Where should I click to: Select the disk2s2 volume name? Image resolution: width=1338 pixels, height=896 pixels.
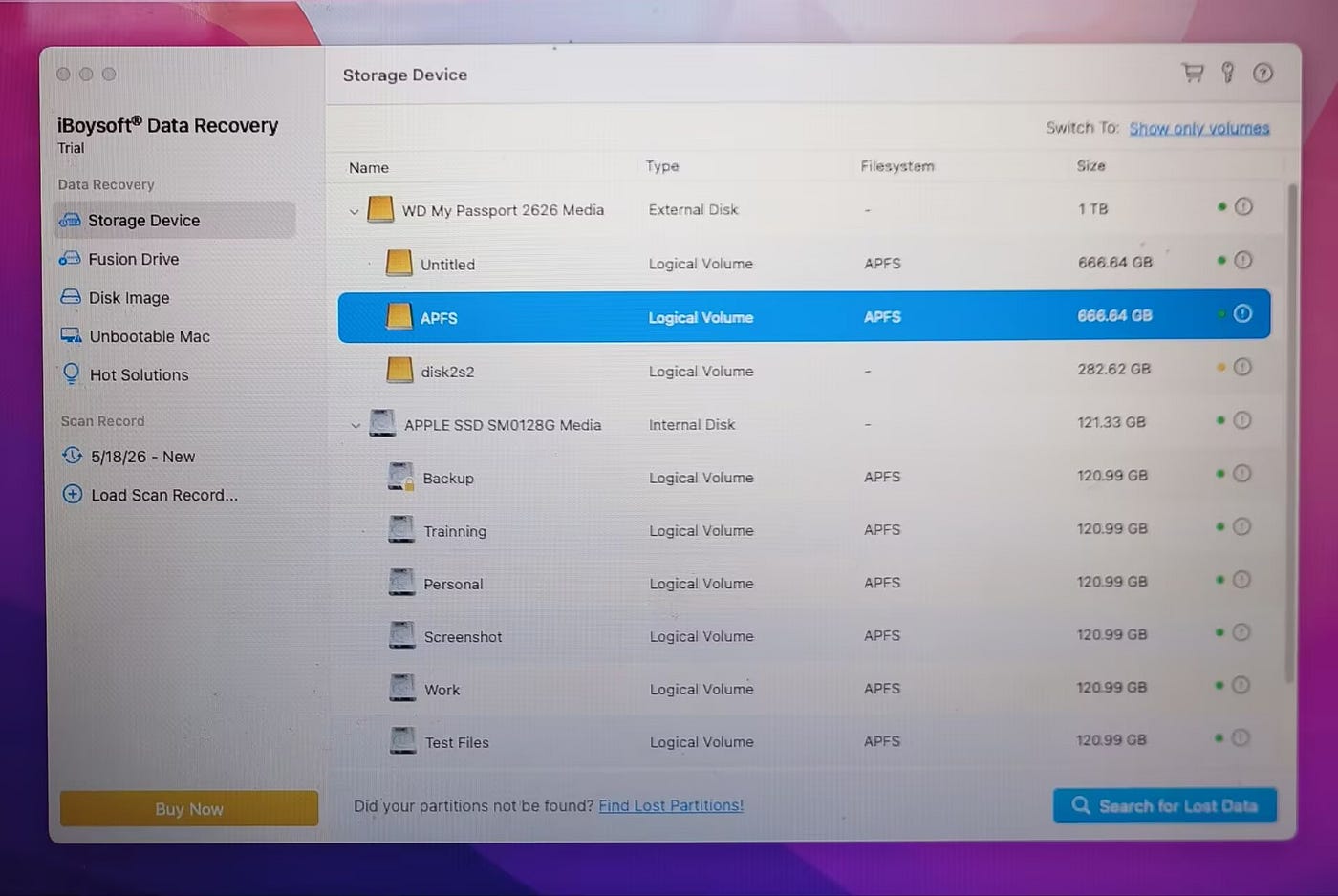pyautogui.click(x=447, y=372)
